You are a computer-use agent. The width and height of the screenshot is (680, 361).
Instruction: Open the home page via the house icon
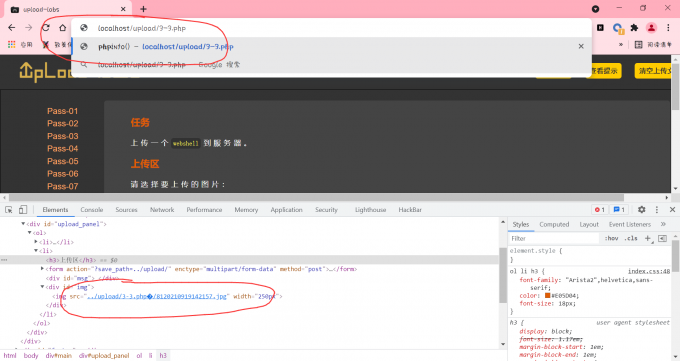pyautogui.click(x=62, y=28)
